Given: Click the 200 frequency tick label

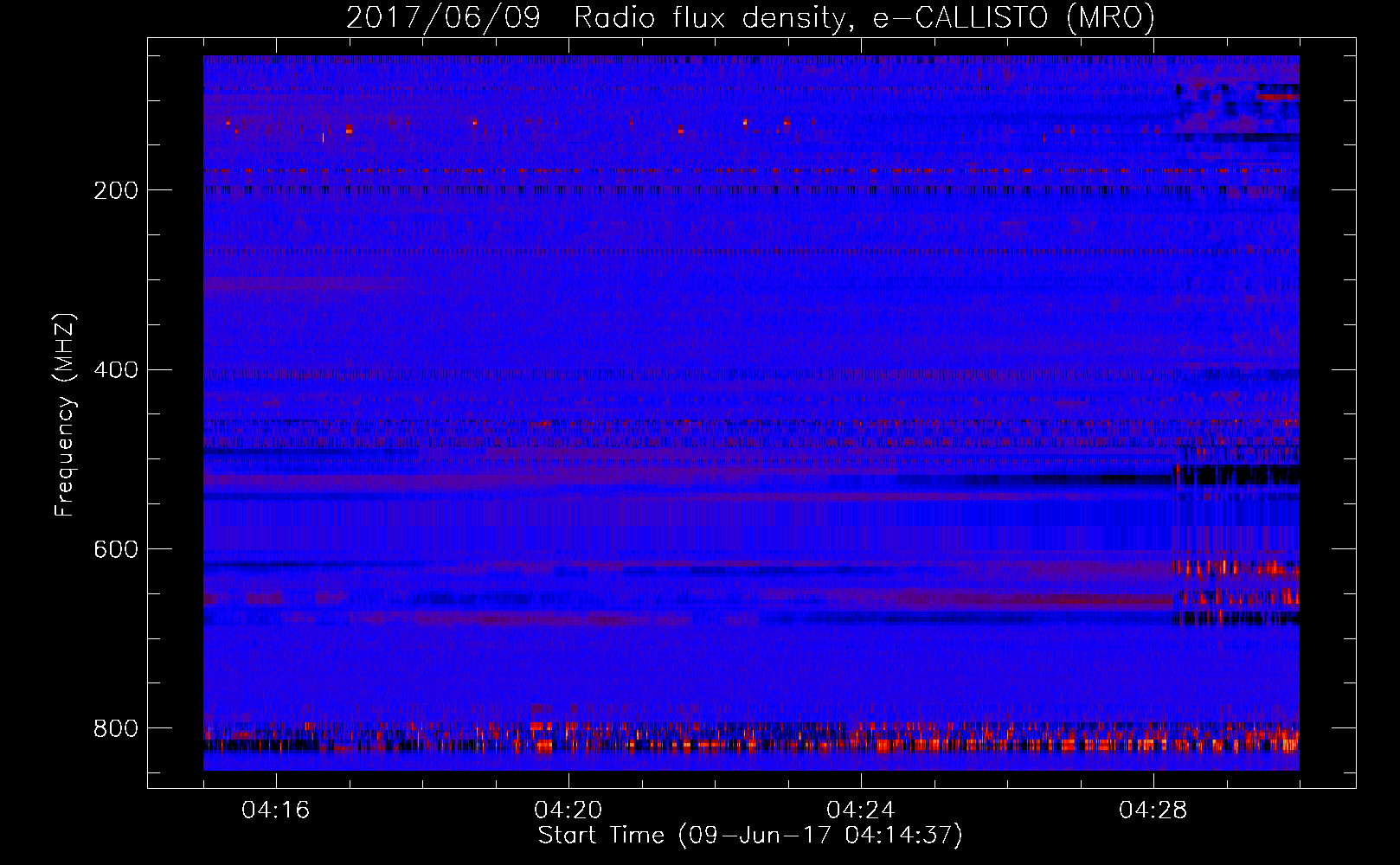Looking at the screenshot, I should pos(116,190).
